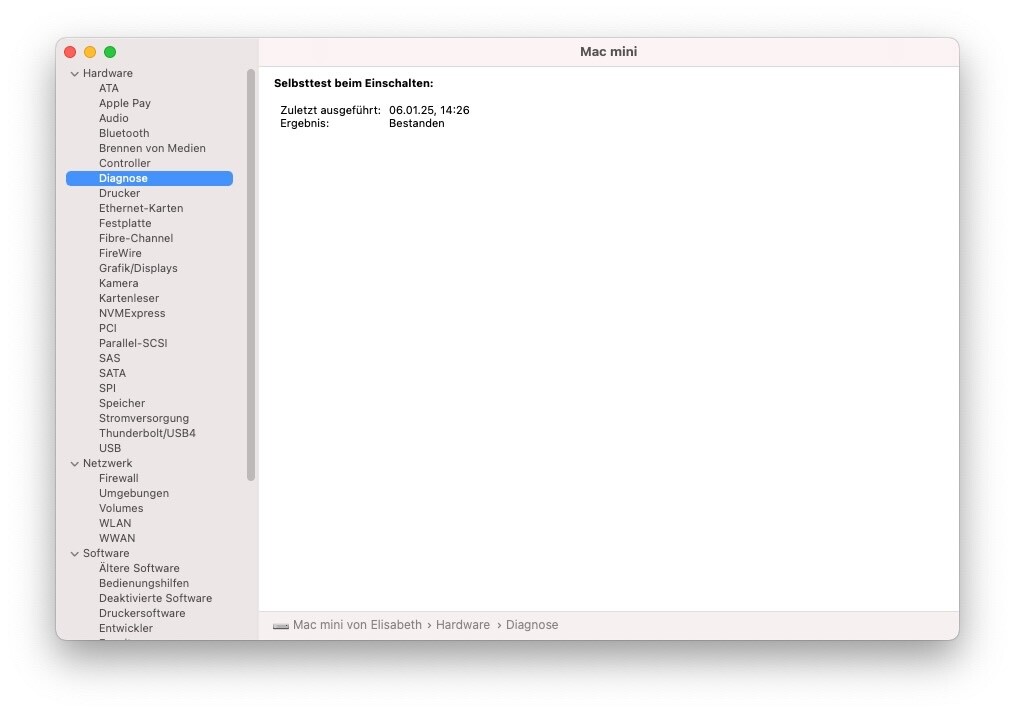Show Drucker information

tap(120, 193)
